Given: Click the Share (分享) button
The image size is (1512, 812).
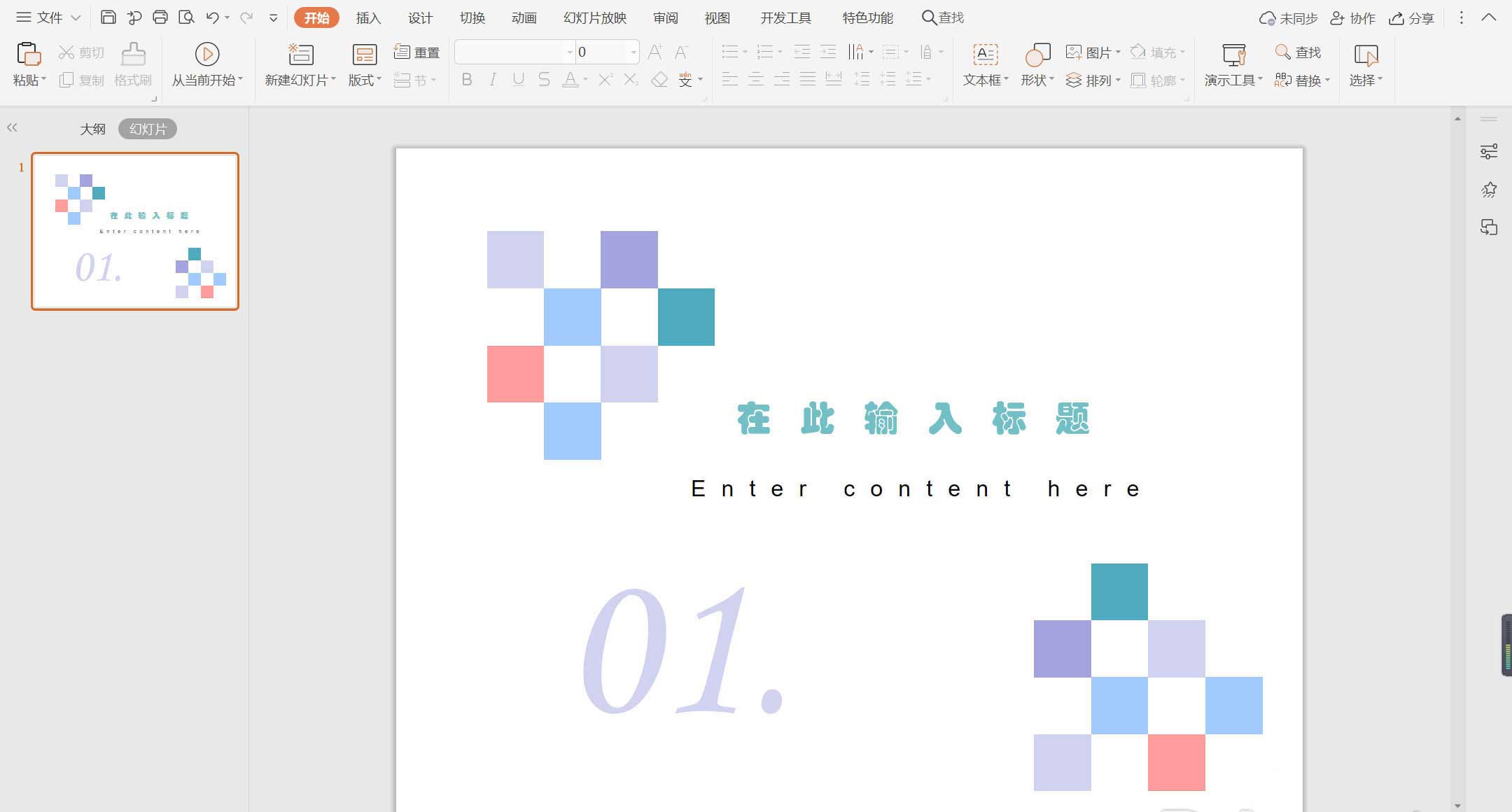Looking at the screenshot, I should pos(1412,18).
